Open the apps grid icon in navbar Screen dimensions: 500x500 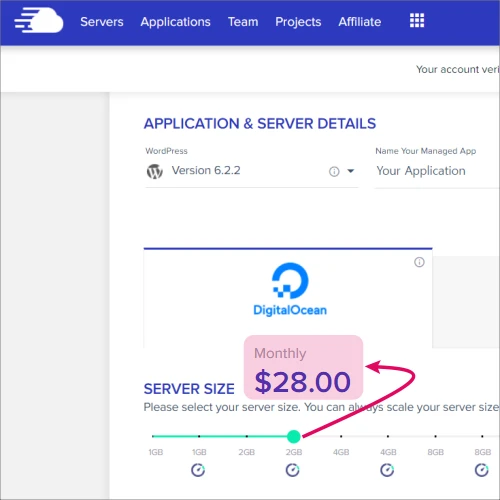[417, 21]
